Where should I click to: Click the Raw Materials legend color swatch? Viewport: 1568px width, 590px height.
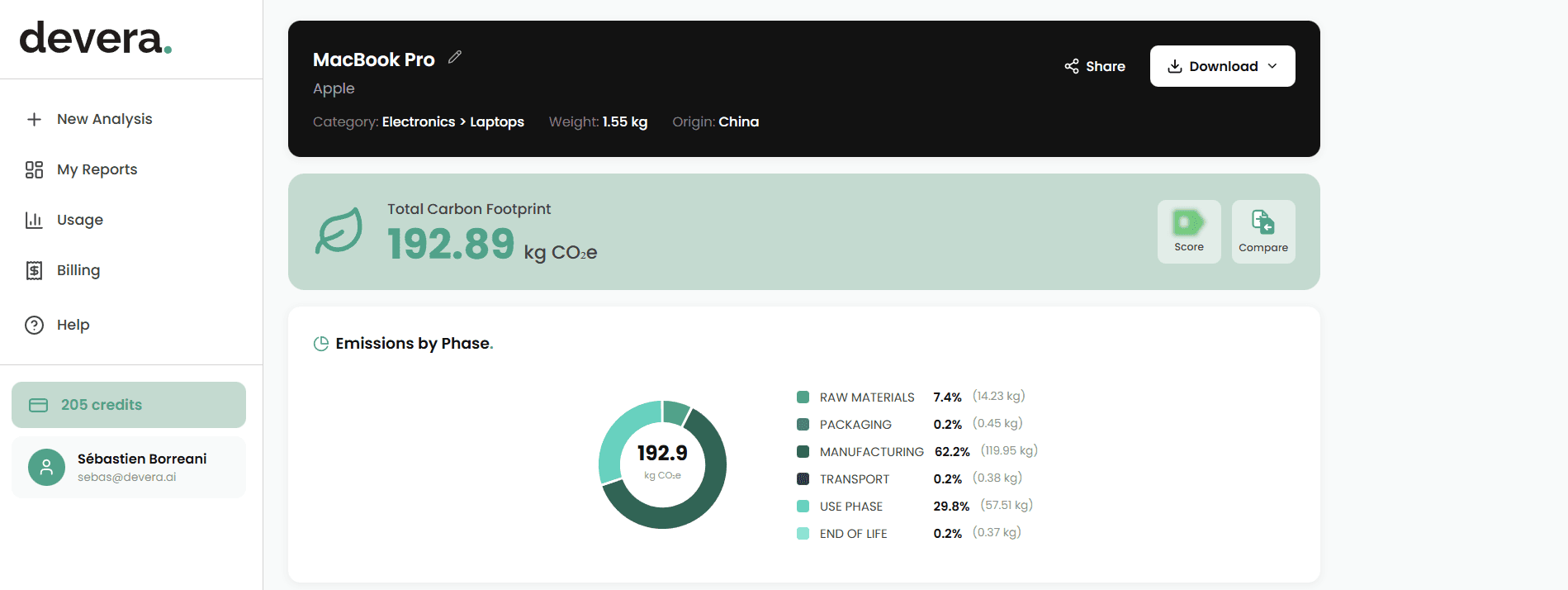[803, 397]
